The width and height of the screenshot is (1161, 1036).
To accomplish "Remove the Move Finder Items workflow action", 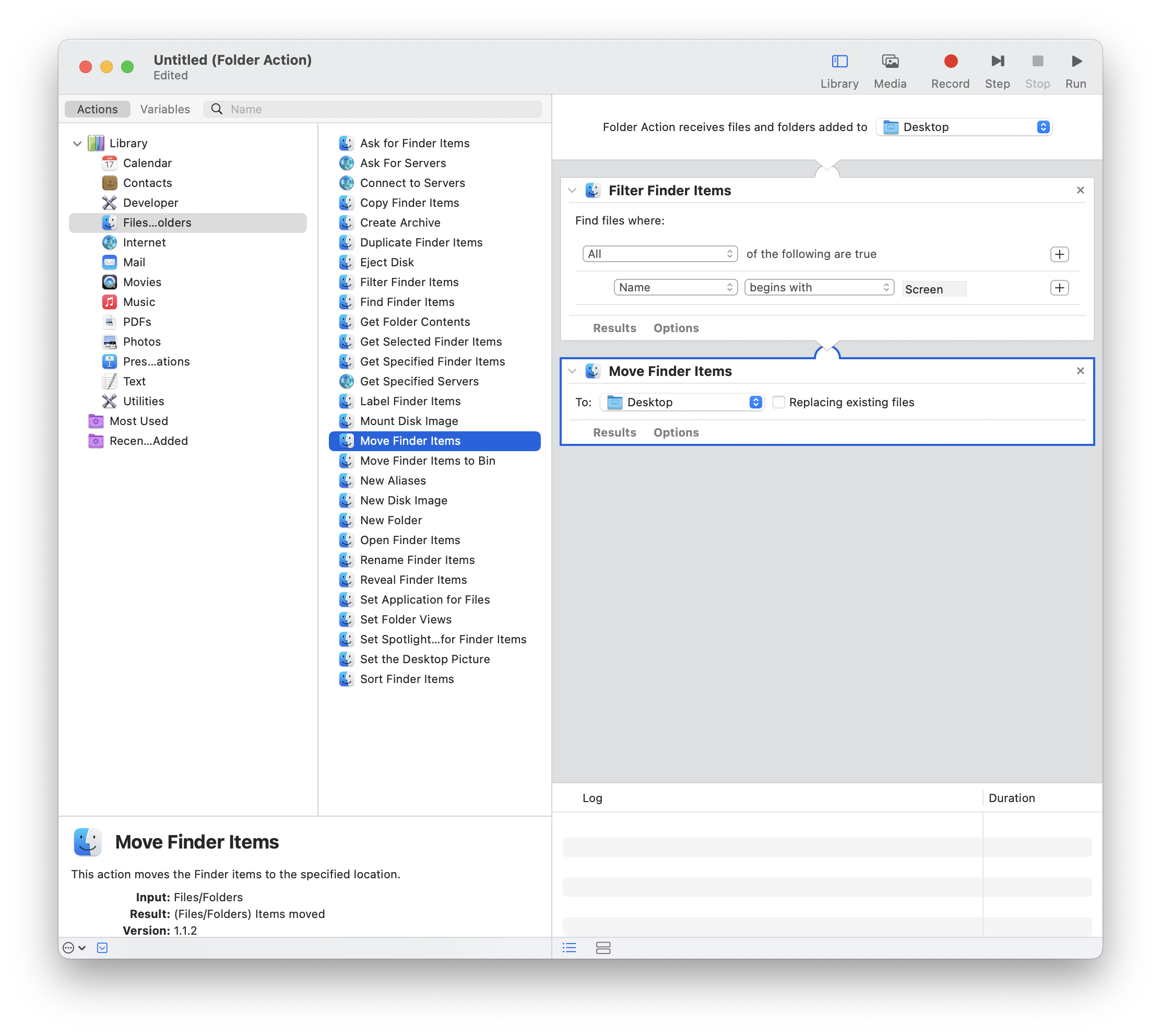I will [1080, 371].
